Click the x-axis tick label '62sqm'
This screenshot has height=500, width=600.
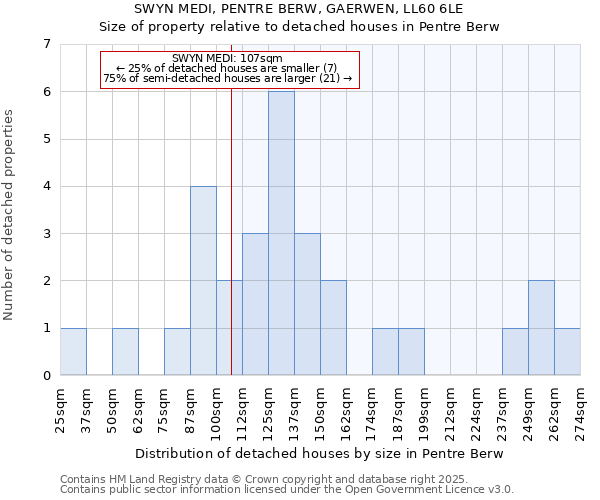coord(139,410)
